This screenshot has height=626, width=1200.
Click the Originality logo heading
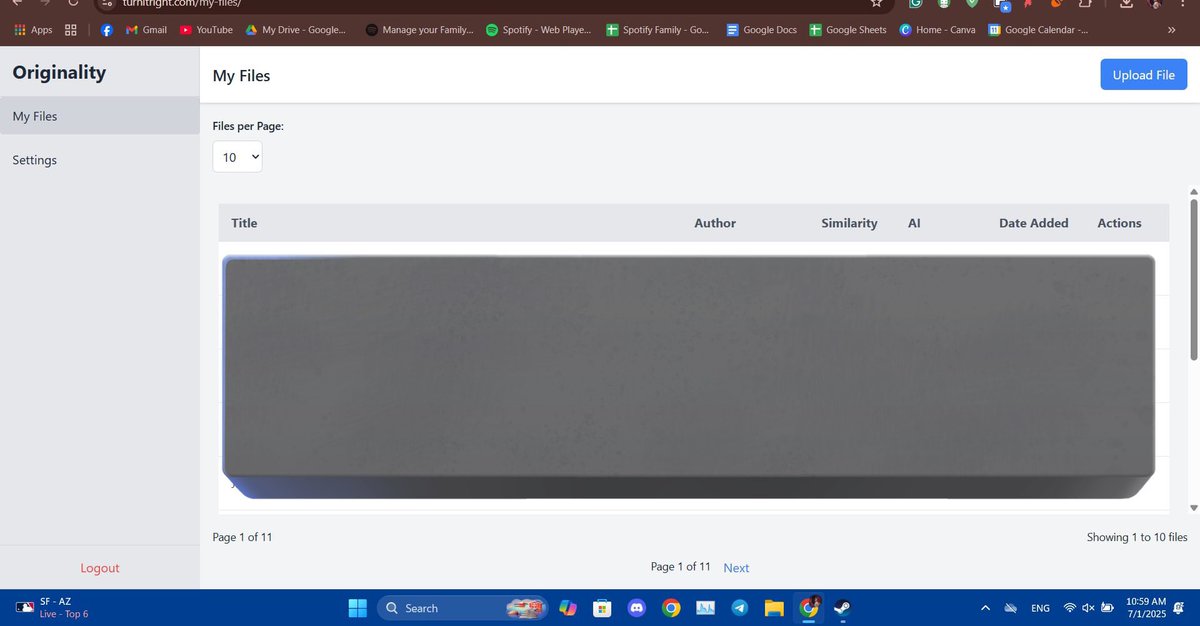(59, 72)
